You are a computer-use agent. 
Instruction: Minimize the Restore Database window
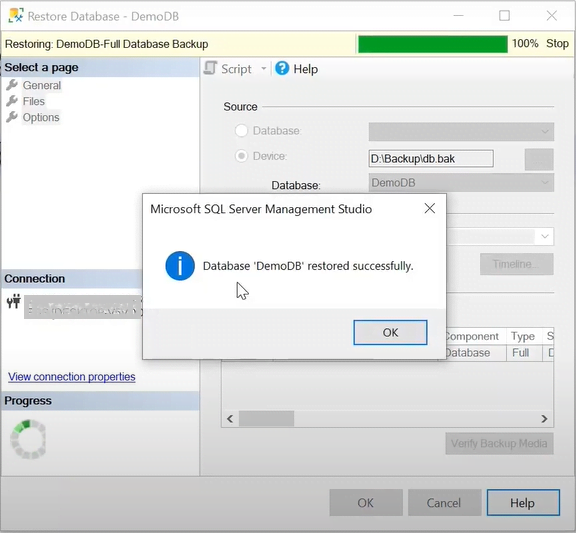[458, 16]
